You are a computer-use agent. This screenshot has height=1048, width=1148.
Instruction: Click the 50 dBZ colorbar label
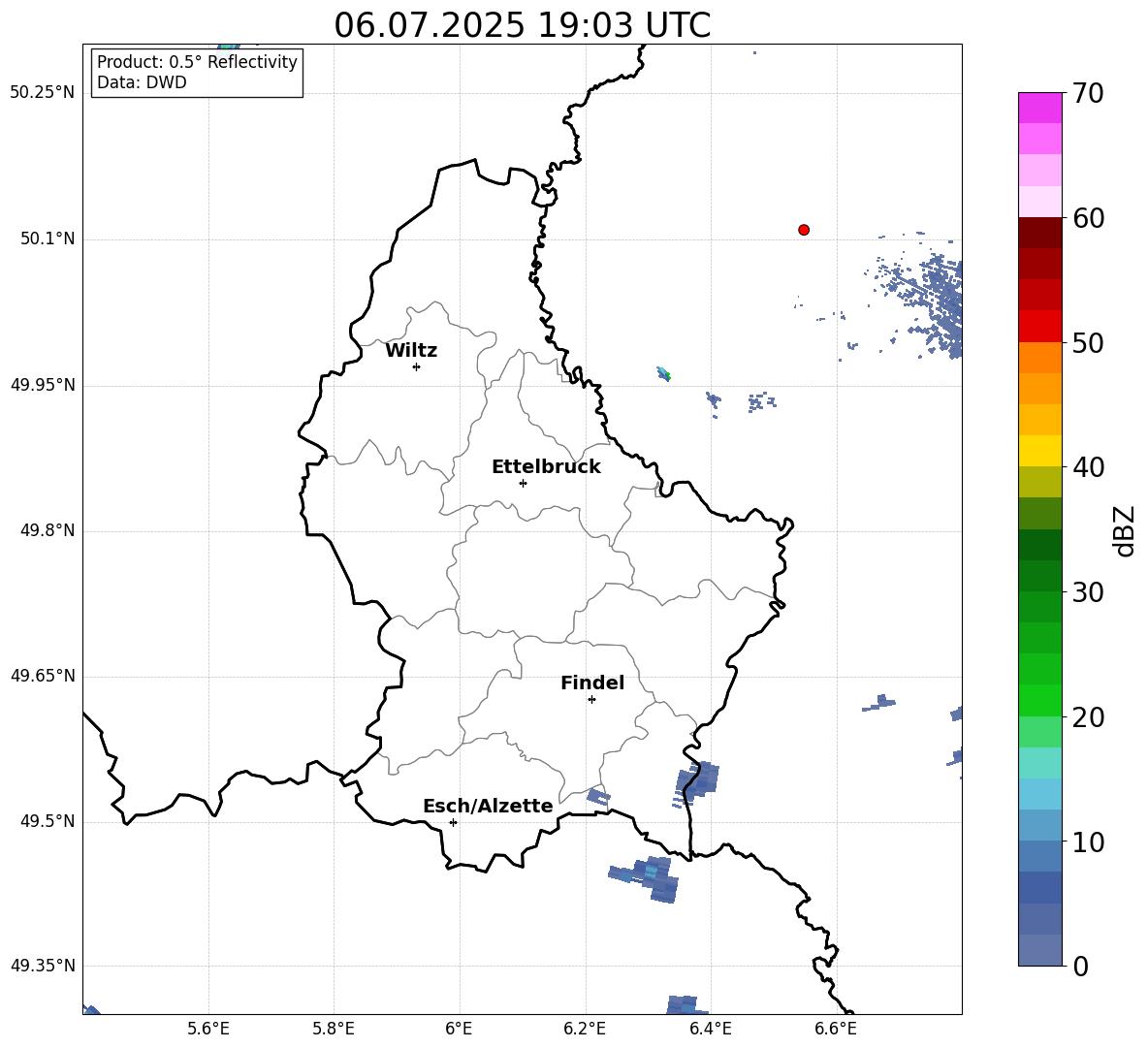pyautogui.click(x=1088, y=342)
